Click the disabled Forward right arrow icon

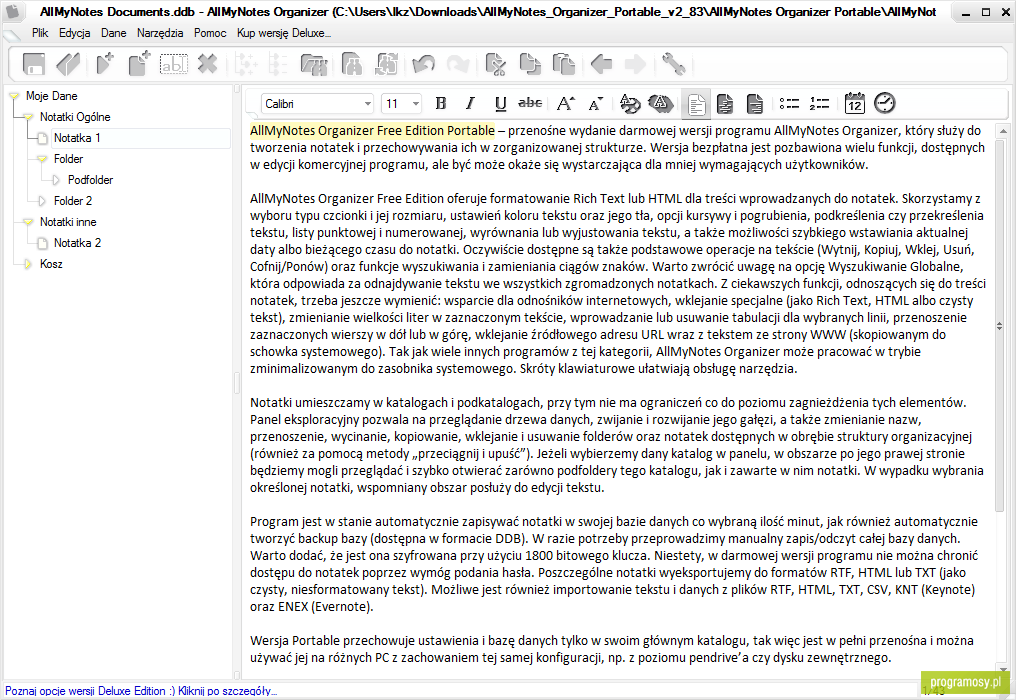635,64
